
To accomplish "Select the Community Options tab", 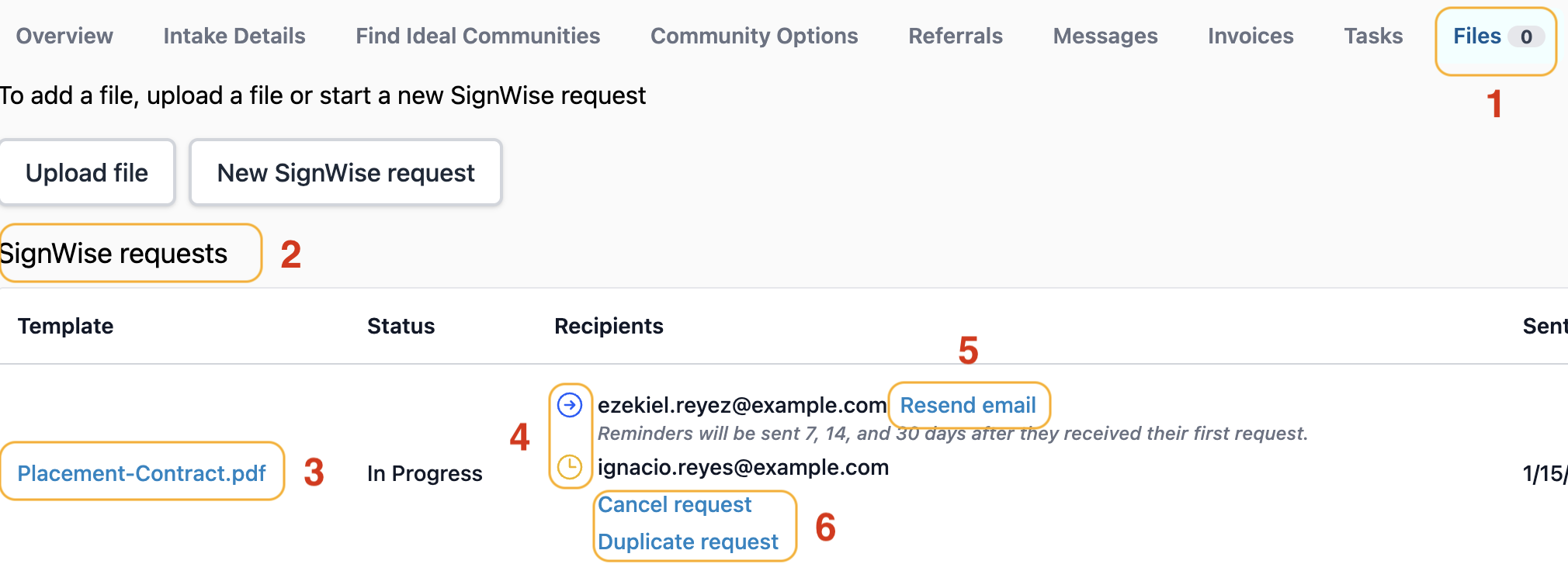I will click(754, 36).
